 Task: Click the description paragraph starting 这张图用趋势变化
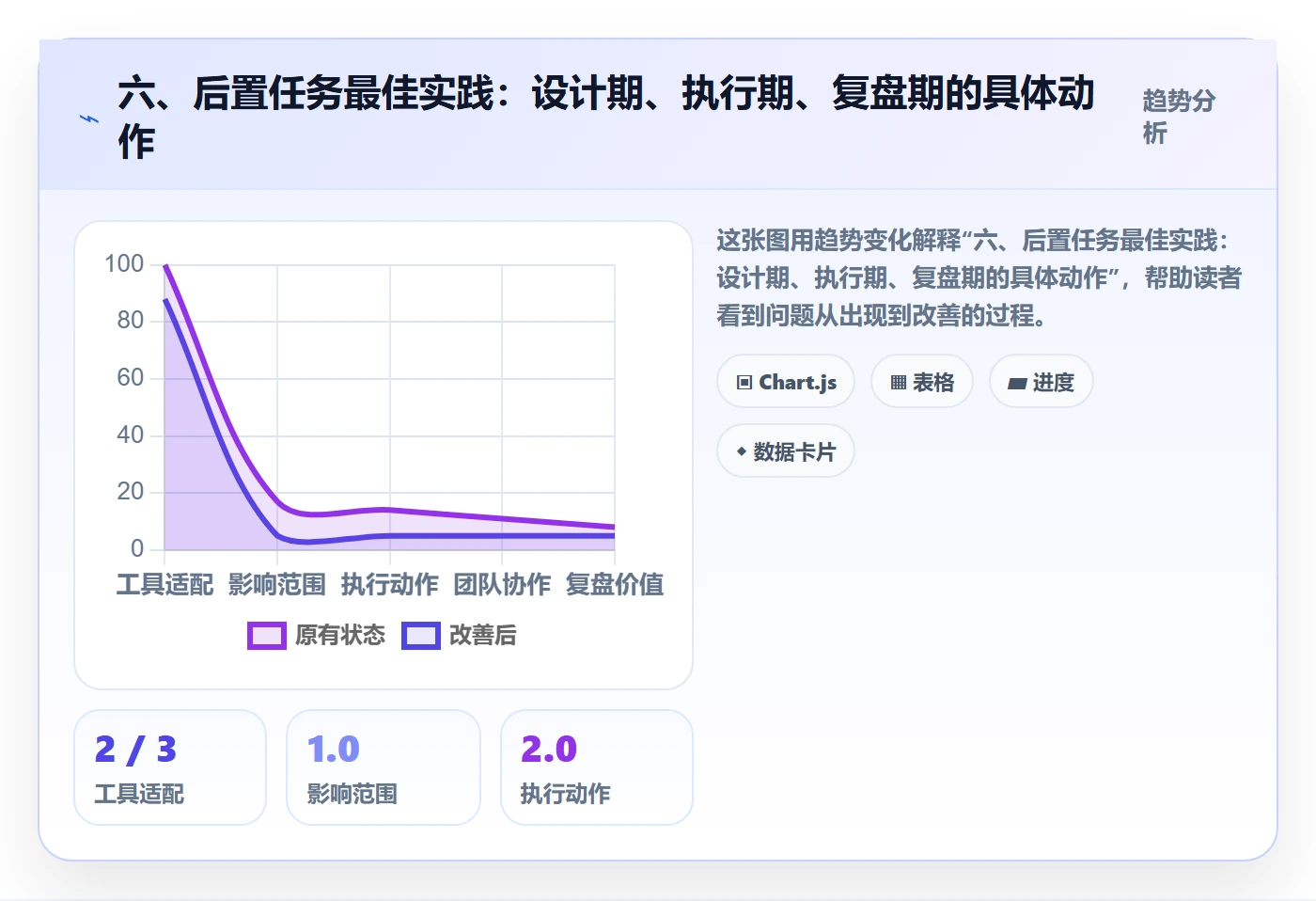tap(979, 277)
